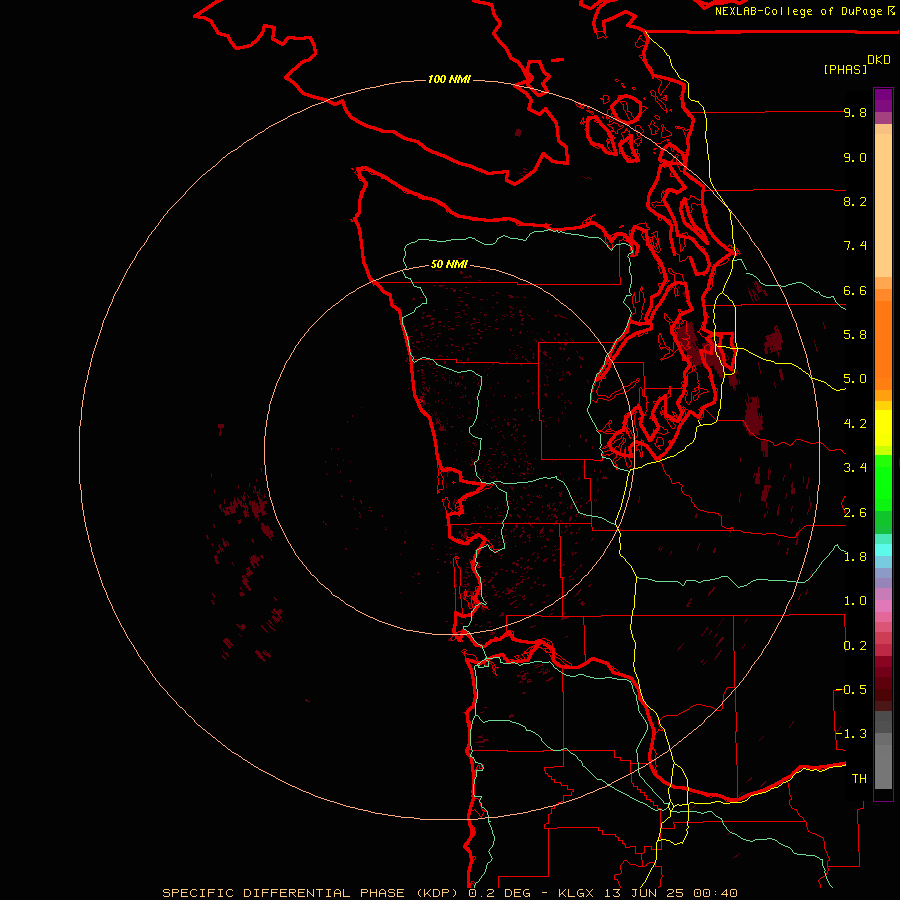This screenshot has width=900, height=900.
Task: Click the KLGX radar site identifier
Action: pos(575,893)
